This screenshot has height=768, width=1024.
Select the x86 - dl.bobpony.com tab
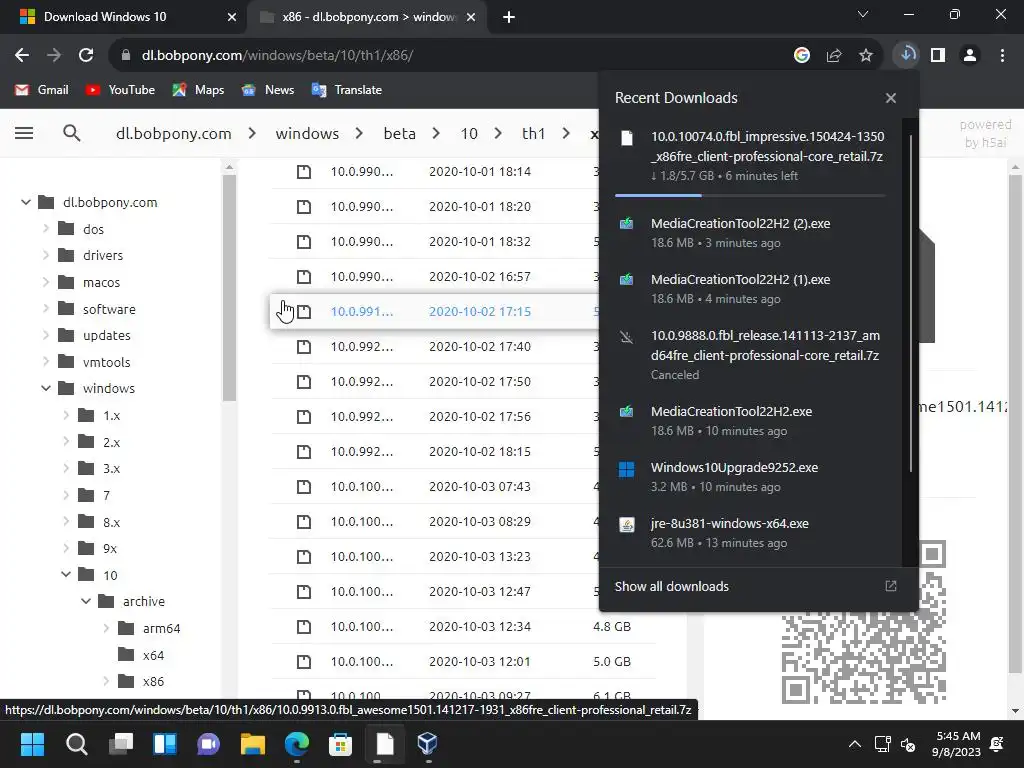point(368,18)
